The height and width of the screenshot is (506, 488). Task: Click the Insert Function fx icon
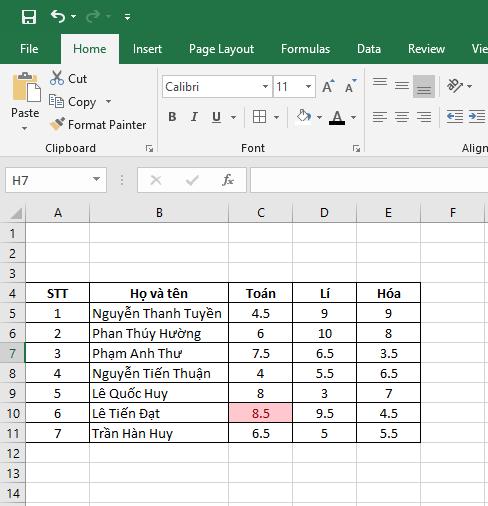click(228, 180)
